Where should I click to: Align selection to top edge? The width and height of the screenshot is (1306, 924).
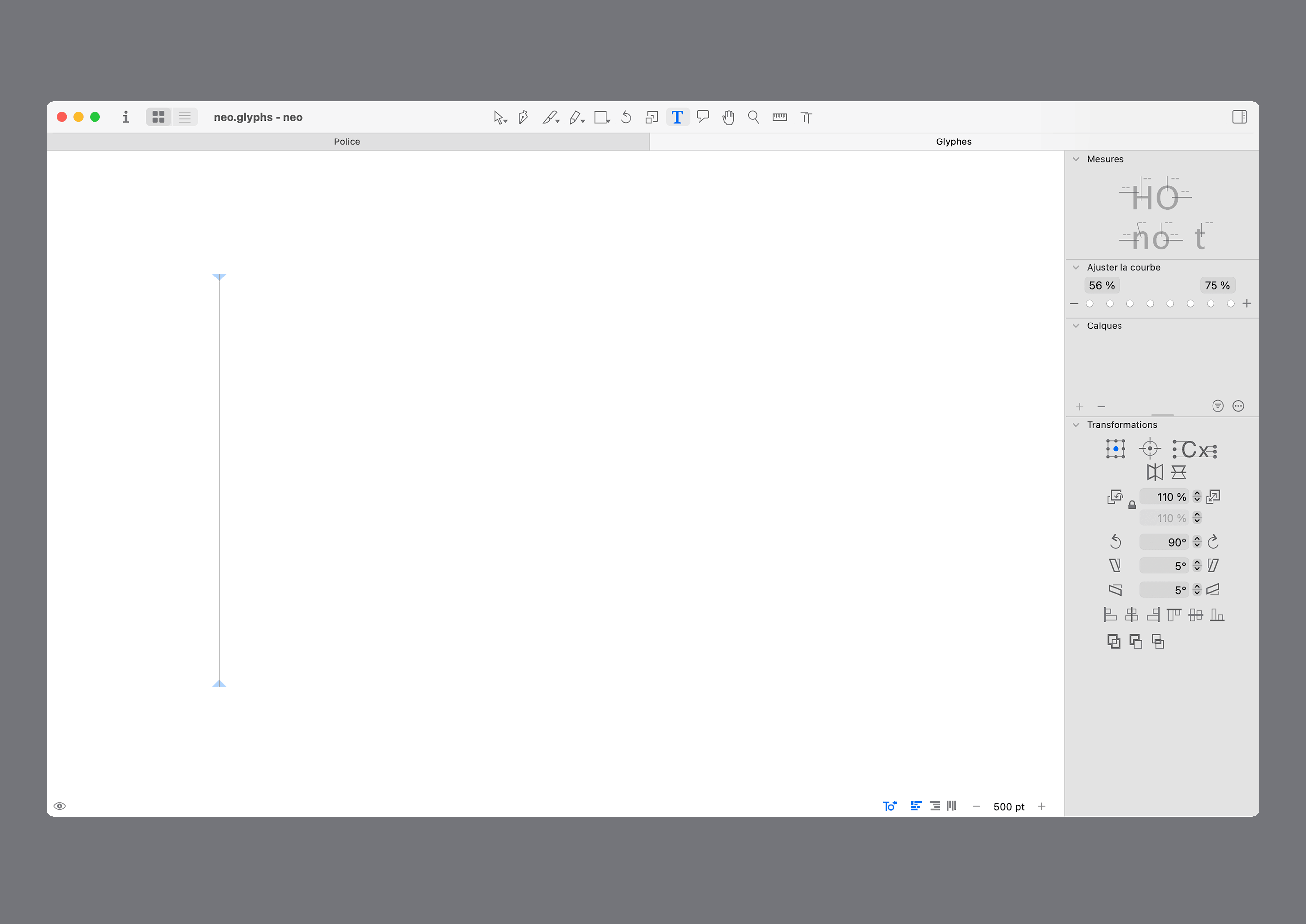click(x=1174, y=615)
